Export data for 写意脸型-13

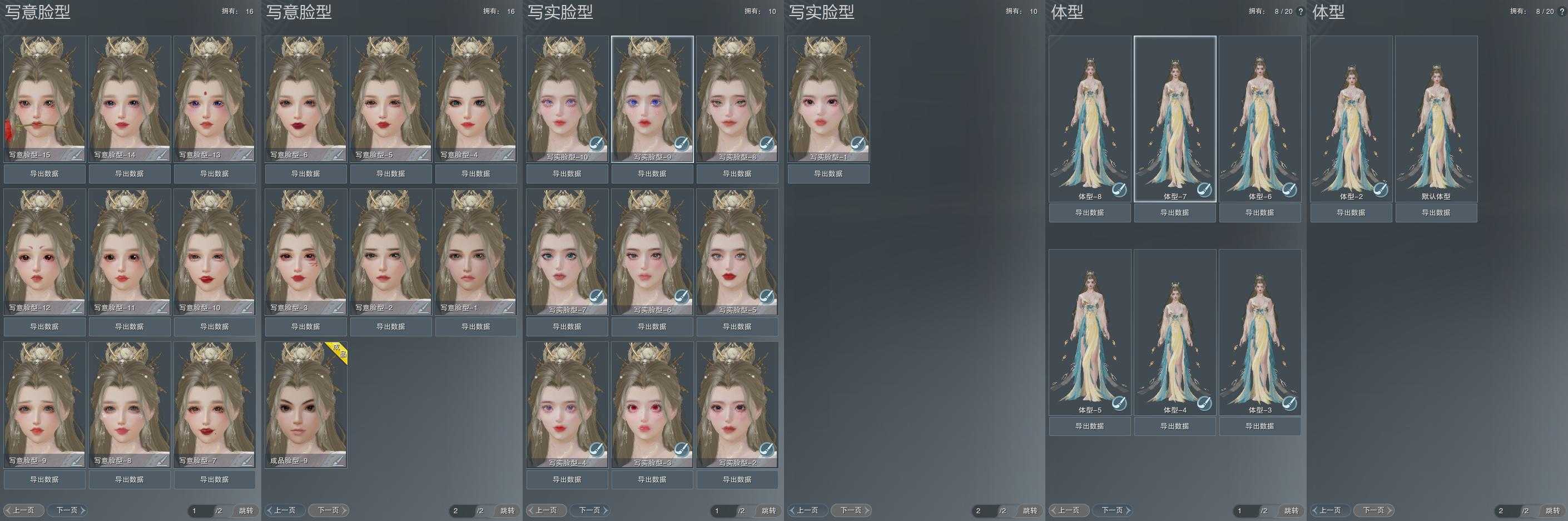pos(214,173)
